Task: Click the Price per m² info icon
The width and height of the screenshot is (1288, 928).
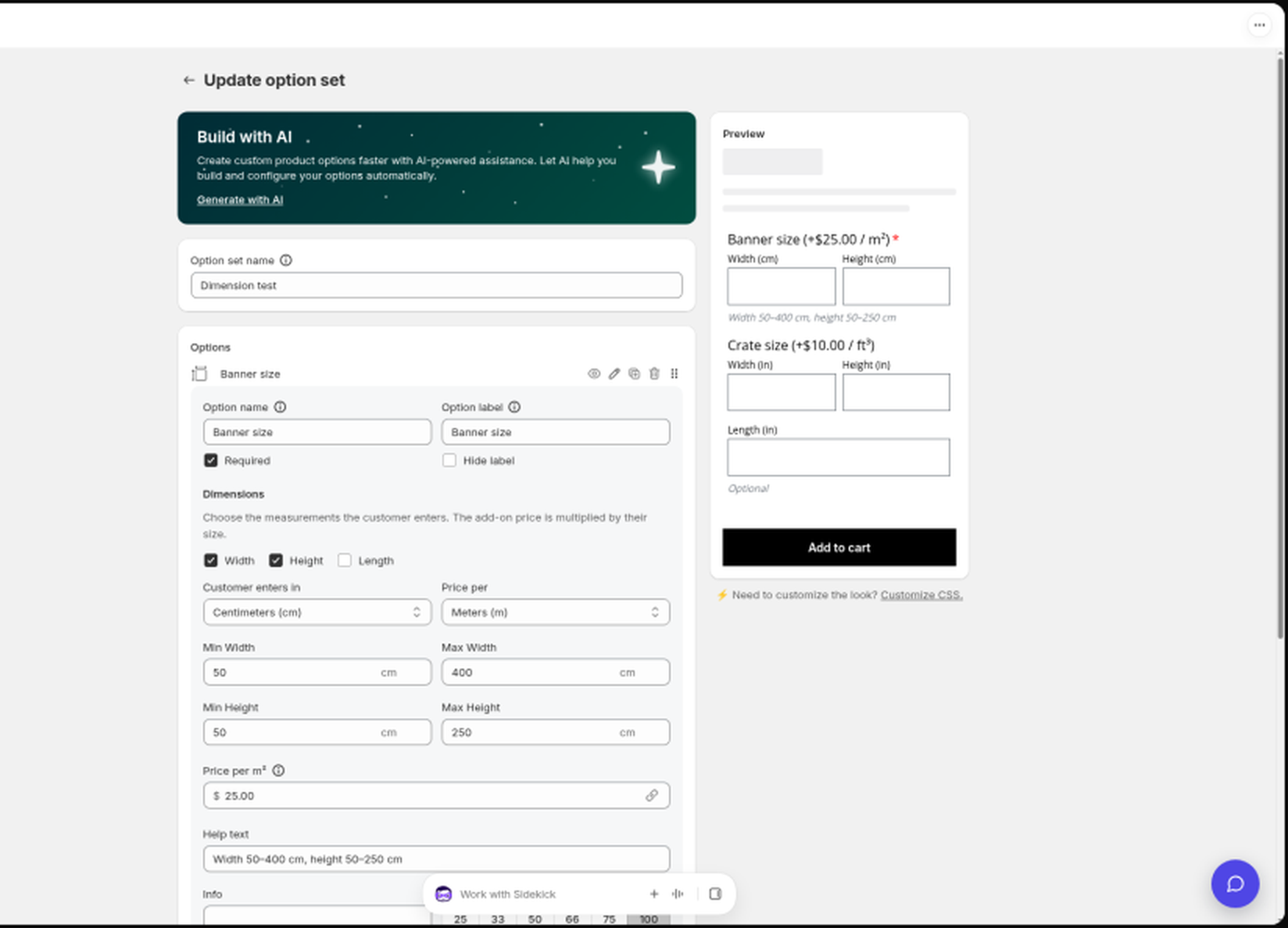Action: click(x=278, y=770)
